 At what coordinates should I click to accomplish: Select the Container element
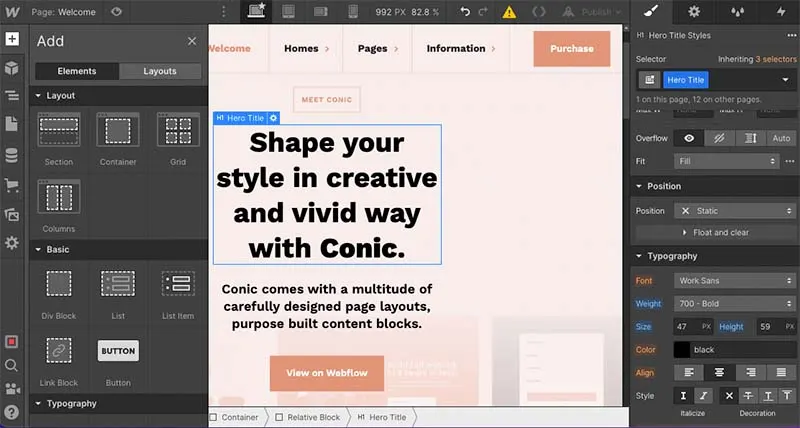[x=118, y=139]
